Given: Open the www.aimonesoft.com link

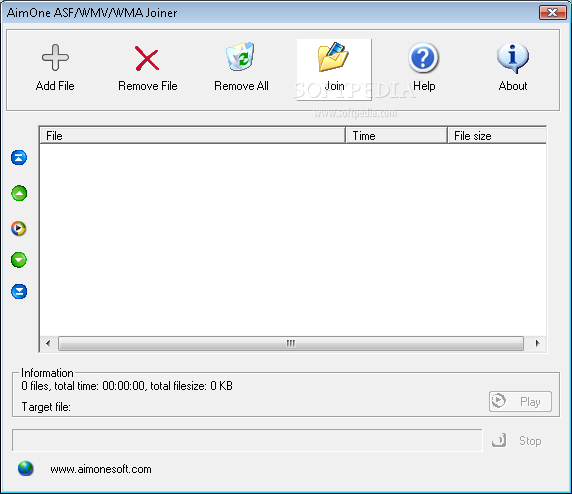Looking at the screenshot, I should (x=101, y=469).
